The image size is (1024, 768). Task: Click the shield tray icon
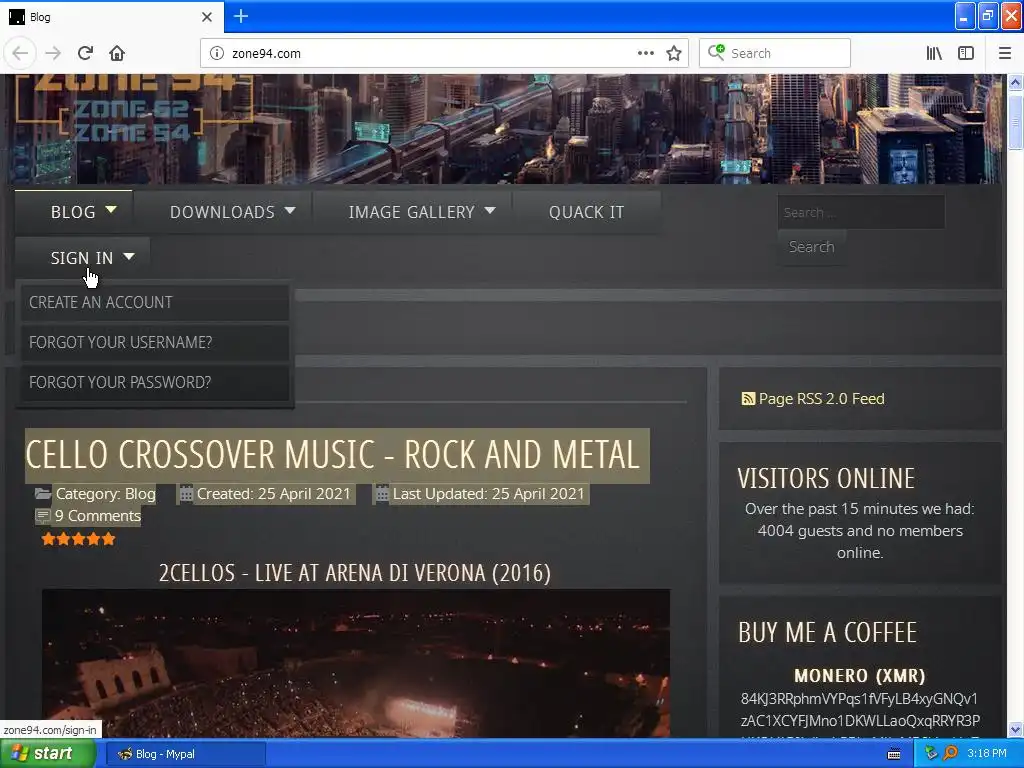tap(931, 754)
